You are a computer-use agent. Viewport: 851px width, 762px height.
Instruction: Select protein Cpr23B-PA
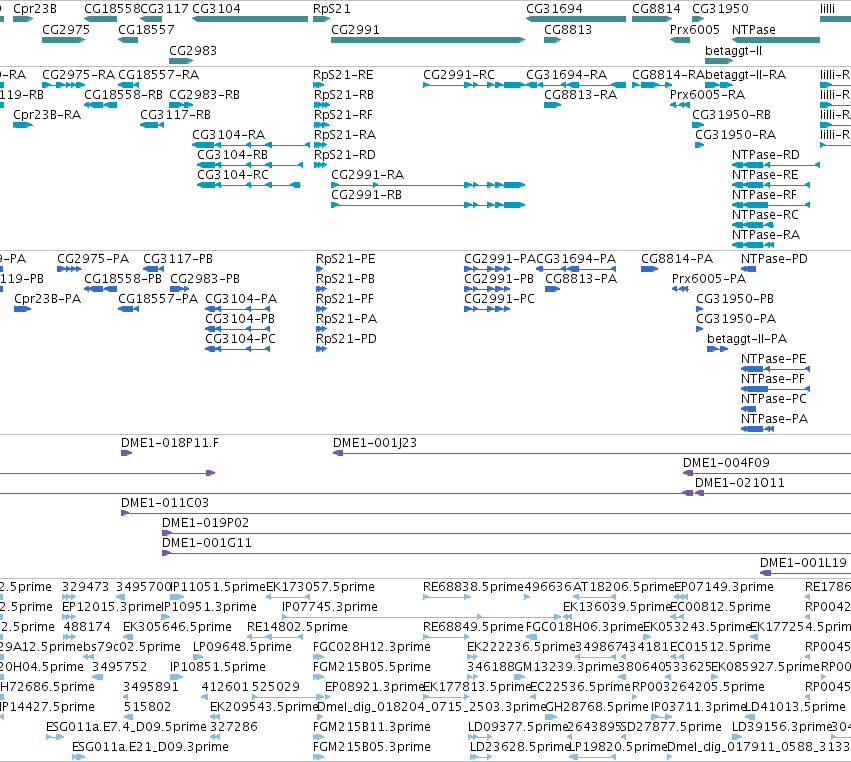pyautogui.click(x=22, y=309)
